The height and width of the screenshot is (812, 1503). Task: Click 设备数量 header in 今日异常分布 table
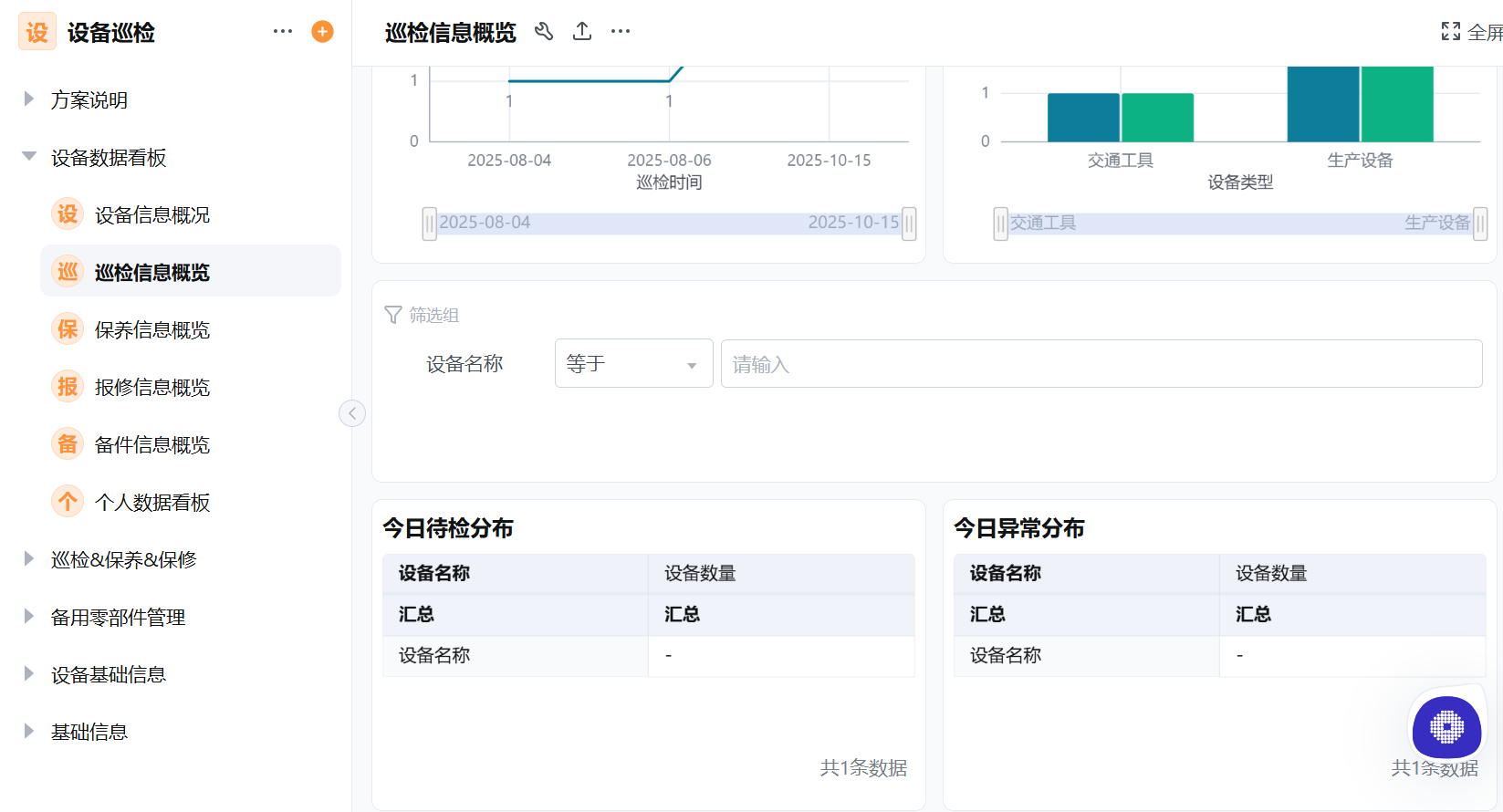point(1271,573)
